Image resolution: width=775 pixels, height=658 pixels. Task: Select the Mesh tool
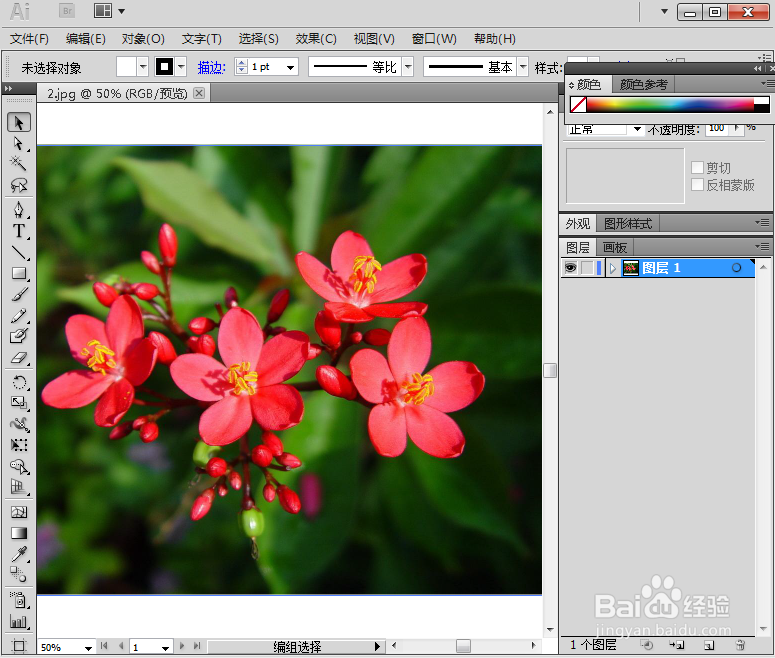point(19,512)
